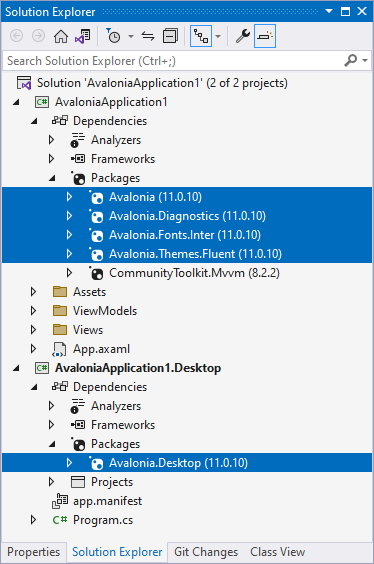
Task: Click the Forward navigation arrow
Action: (x=38, y=36)
